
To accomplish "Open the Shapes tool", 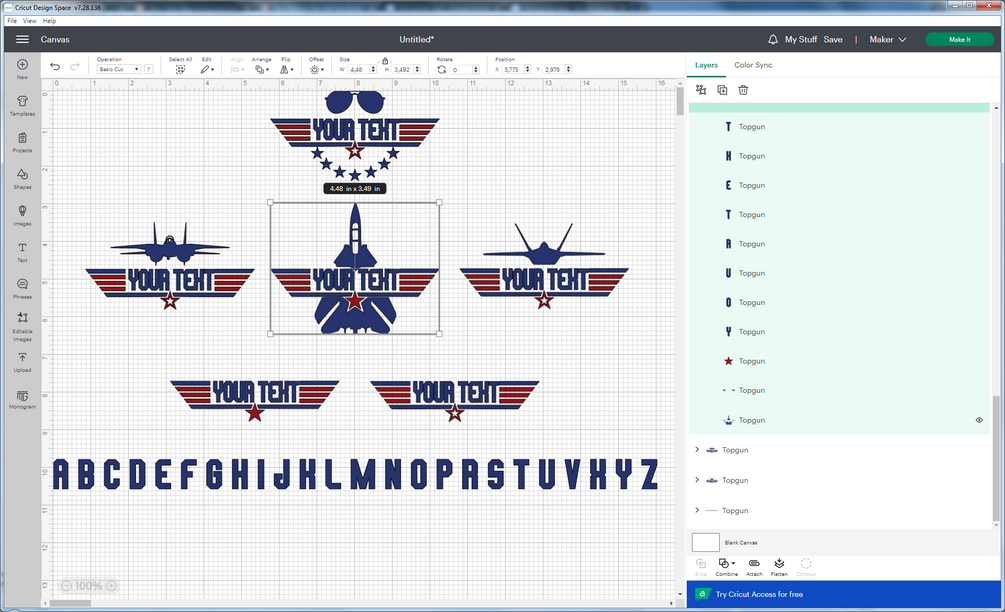I will click(22, 178).
